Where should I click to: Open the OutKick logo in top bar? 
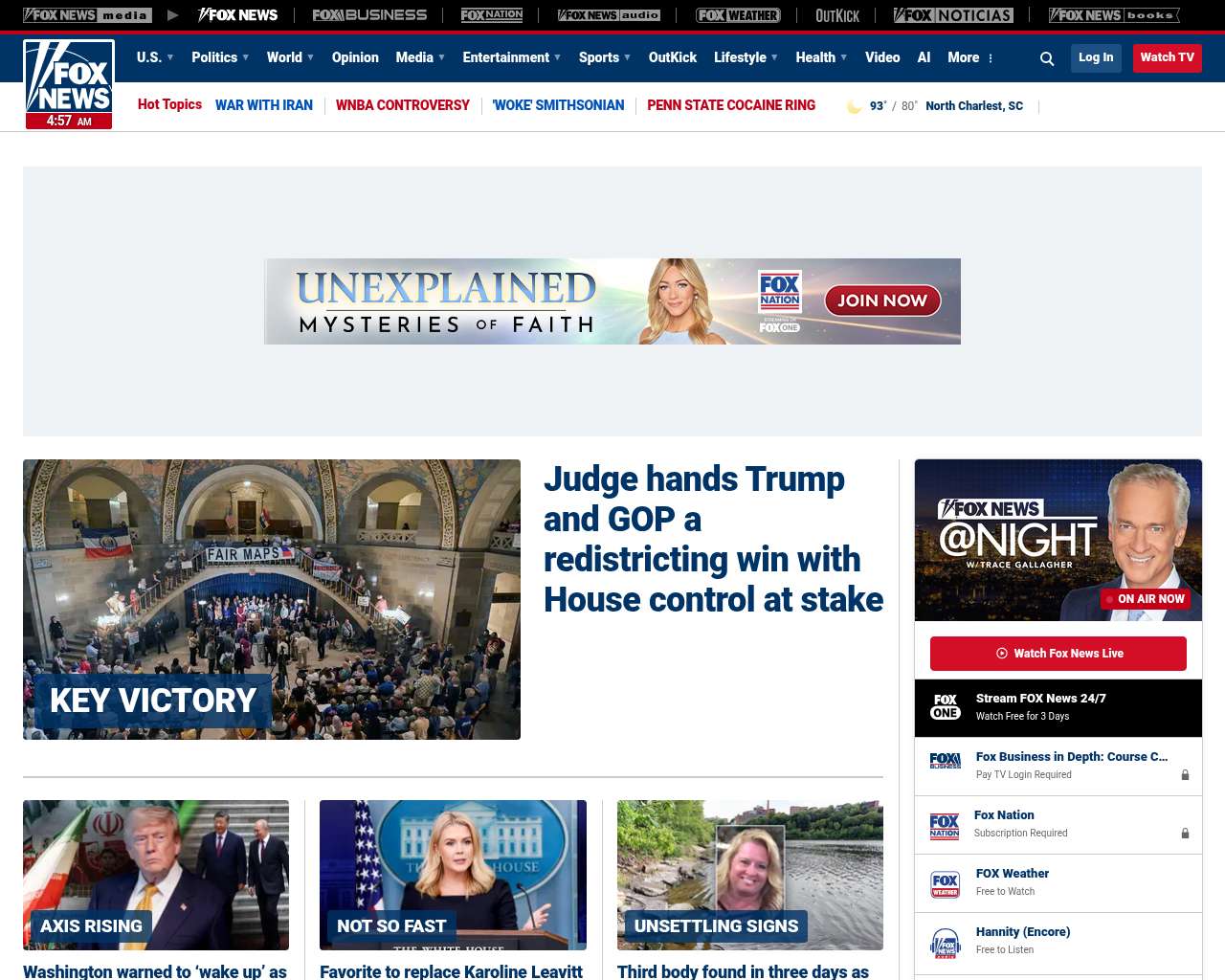coord(837,15)
